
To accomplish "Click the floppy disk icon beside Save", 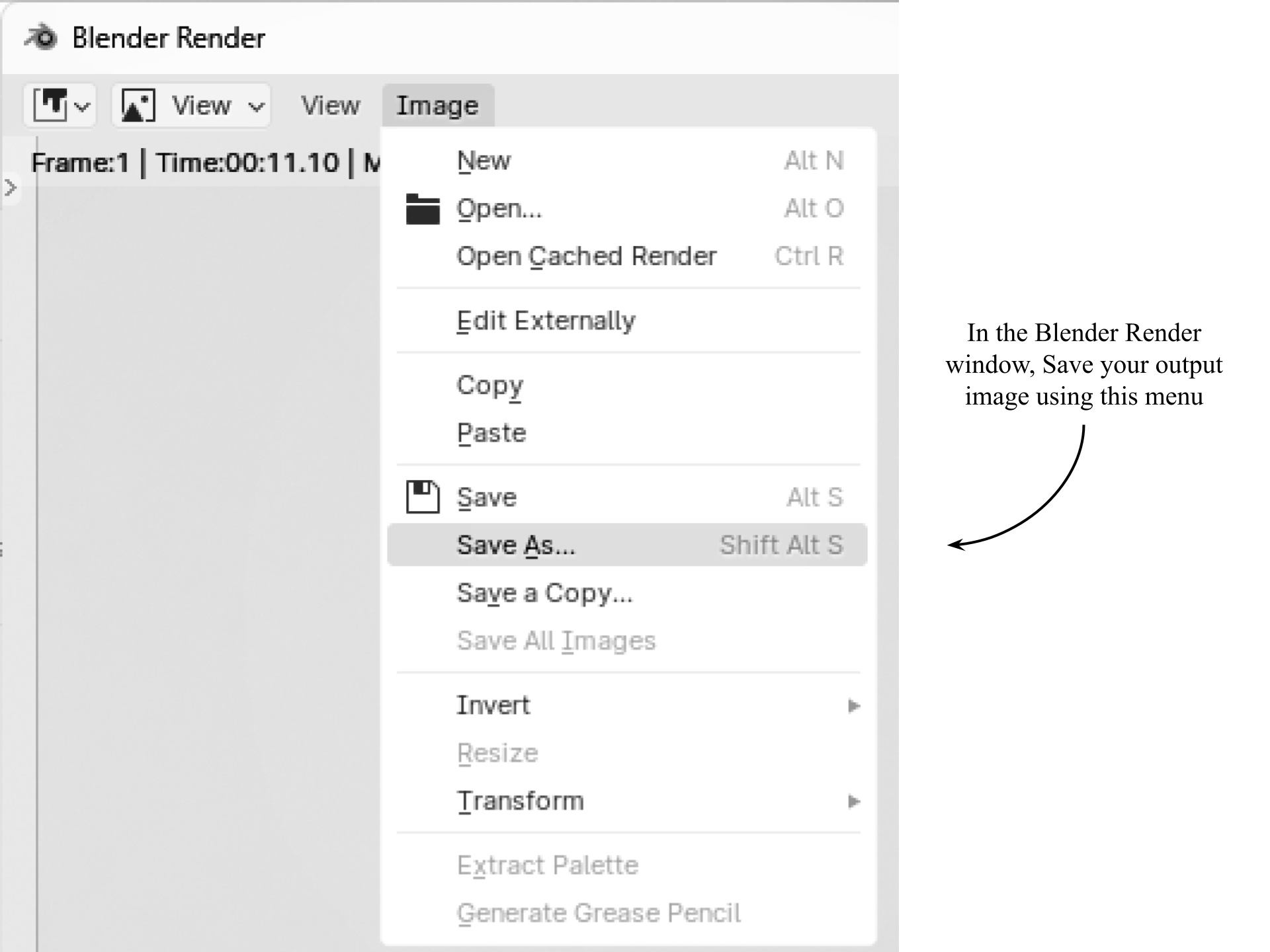I will pos(422,496).
